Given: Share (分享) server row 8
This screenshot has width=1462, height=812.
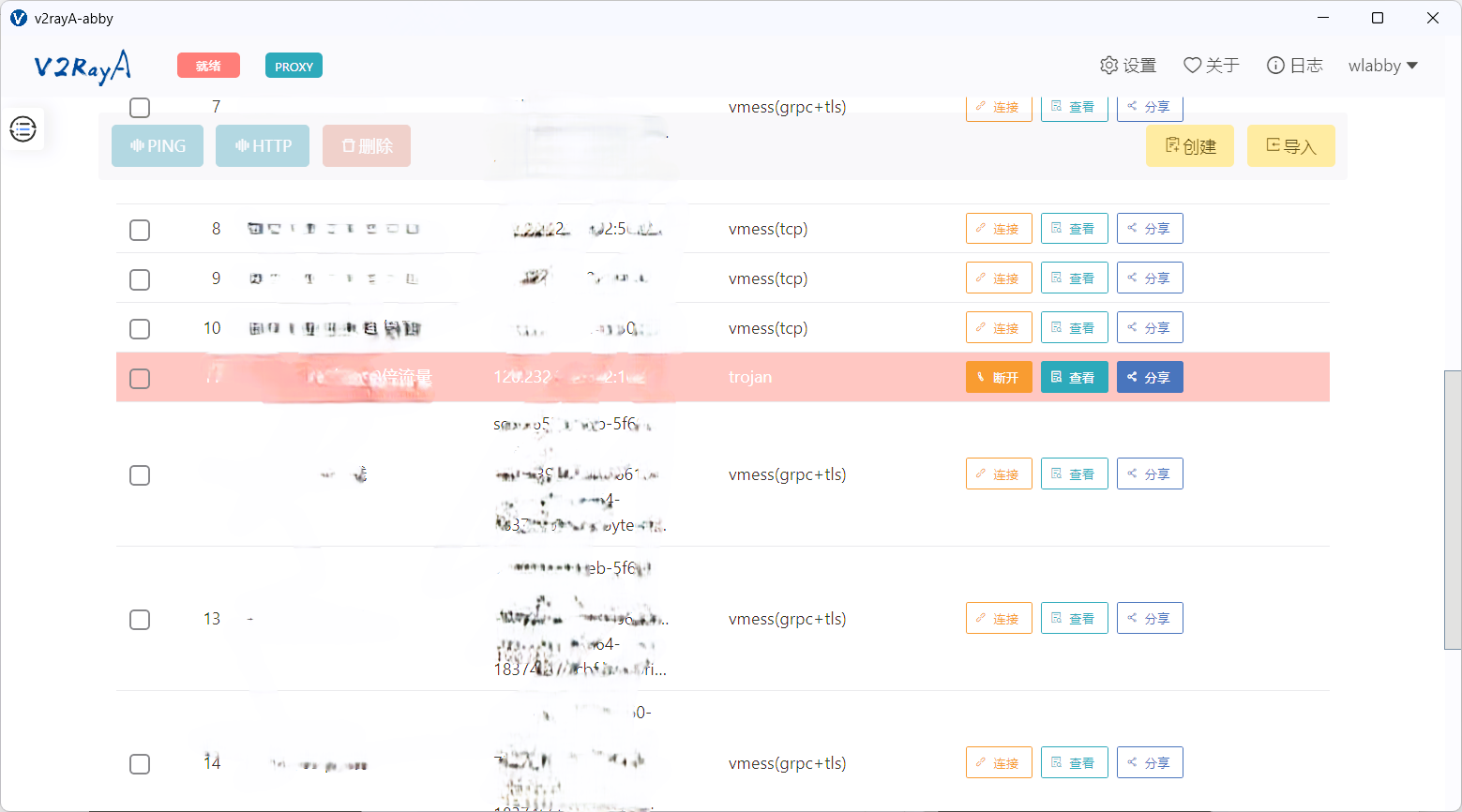Looking at the screenshot, I should point(1150,229).
